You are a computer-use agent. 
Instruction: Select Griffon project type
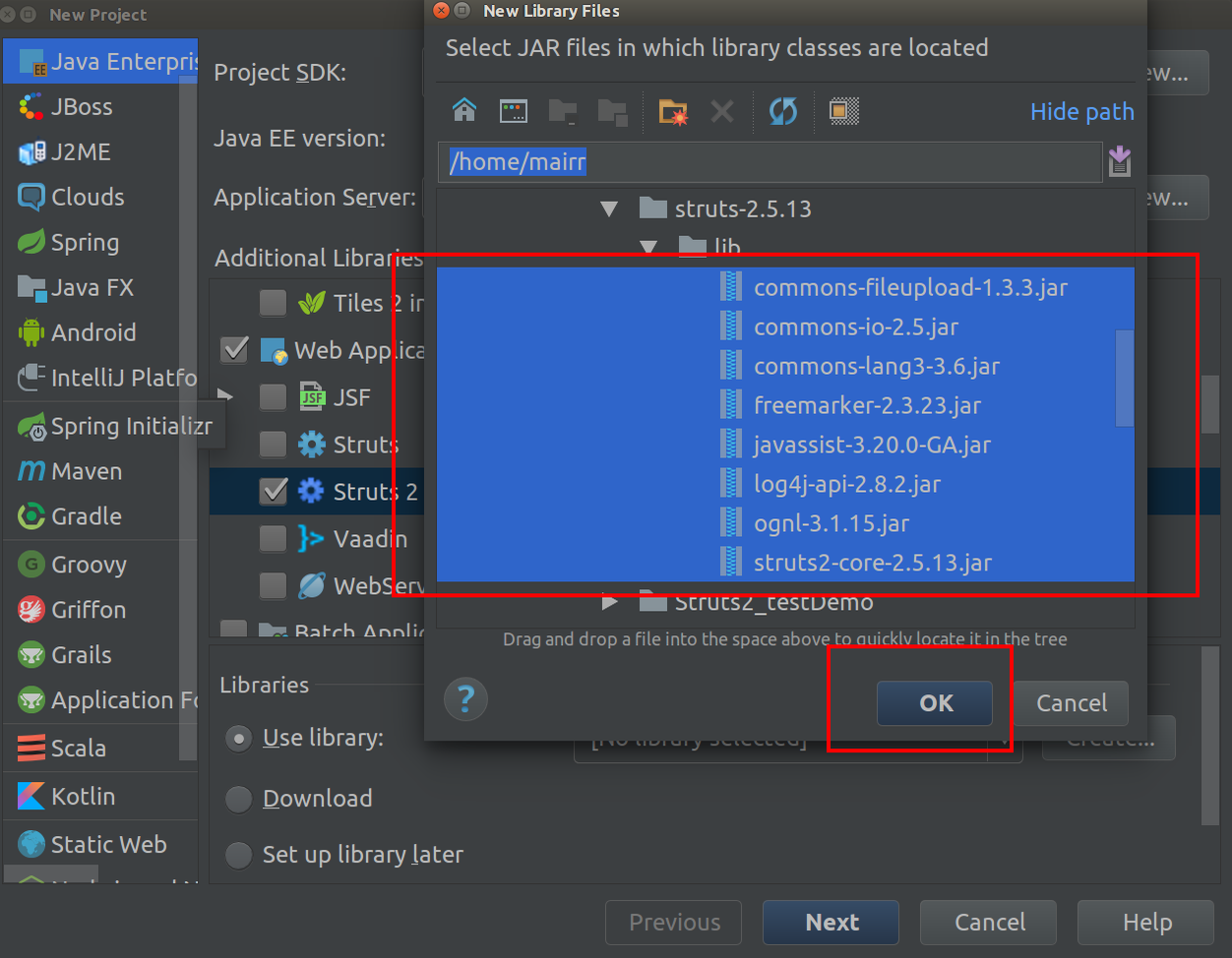pyautogui.click(x=100, y=610)
